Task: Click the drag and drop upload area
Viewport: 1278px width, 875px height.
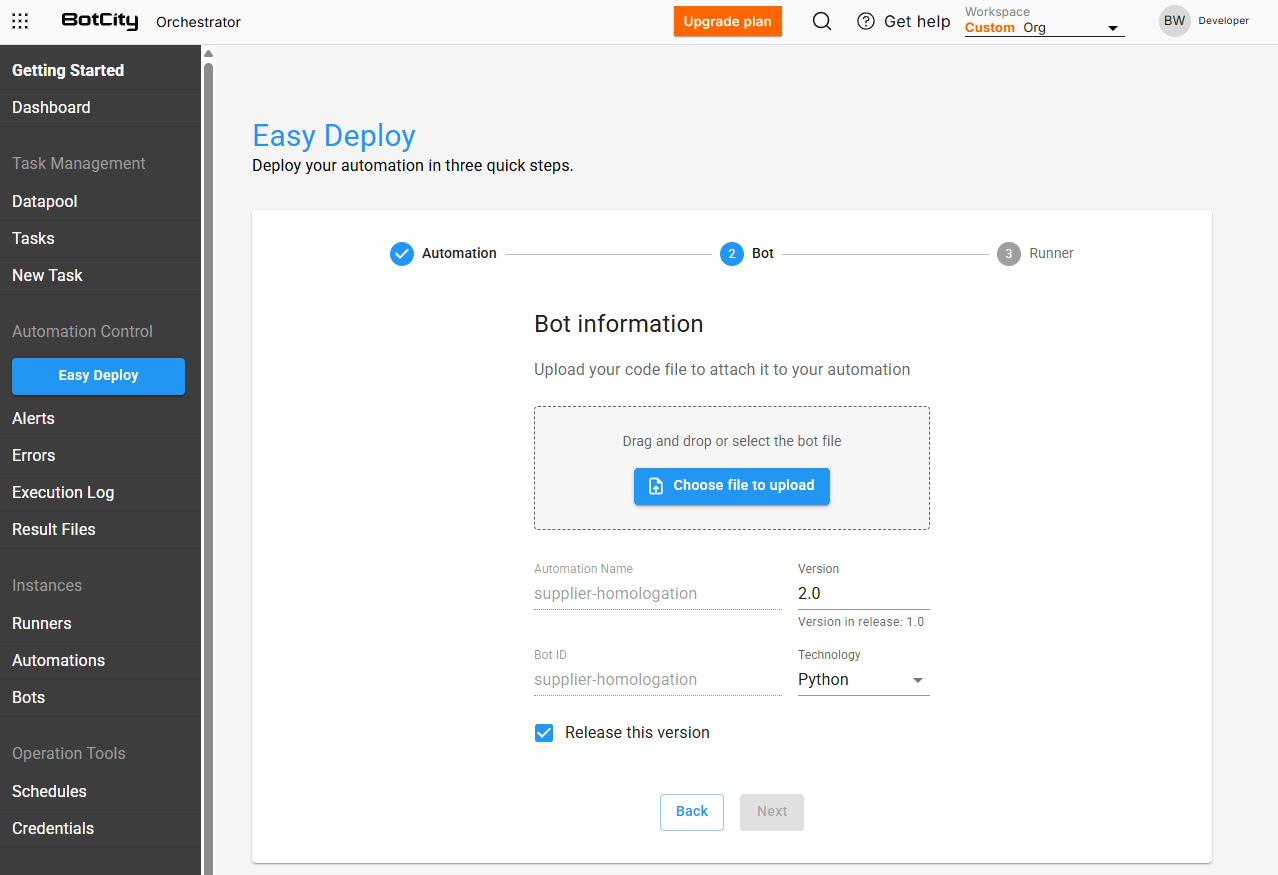Action: pos(732,468)
